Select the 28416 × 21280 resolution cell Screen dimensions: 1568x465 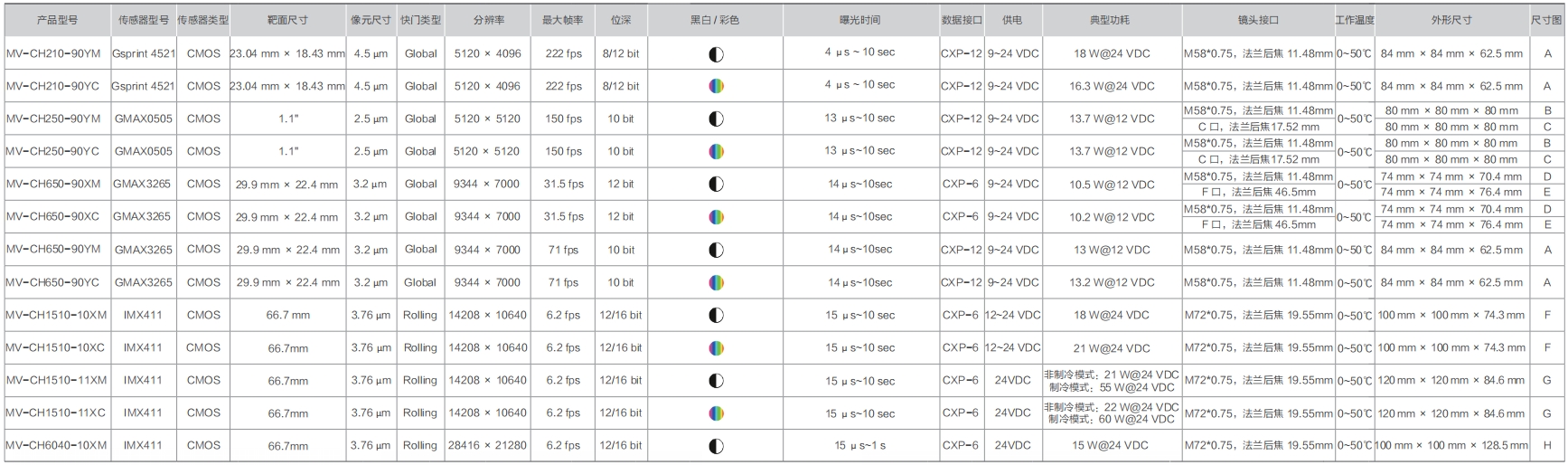pyautogui.click(x=488, y=445)
